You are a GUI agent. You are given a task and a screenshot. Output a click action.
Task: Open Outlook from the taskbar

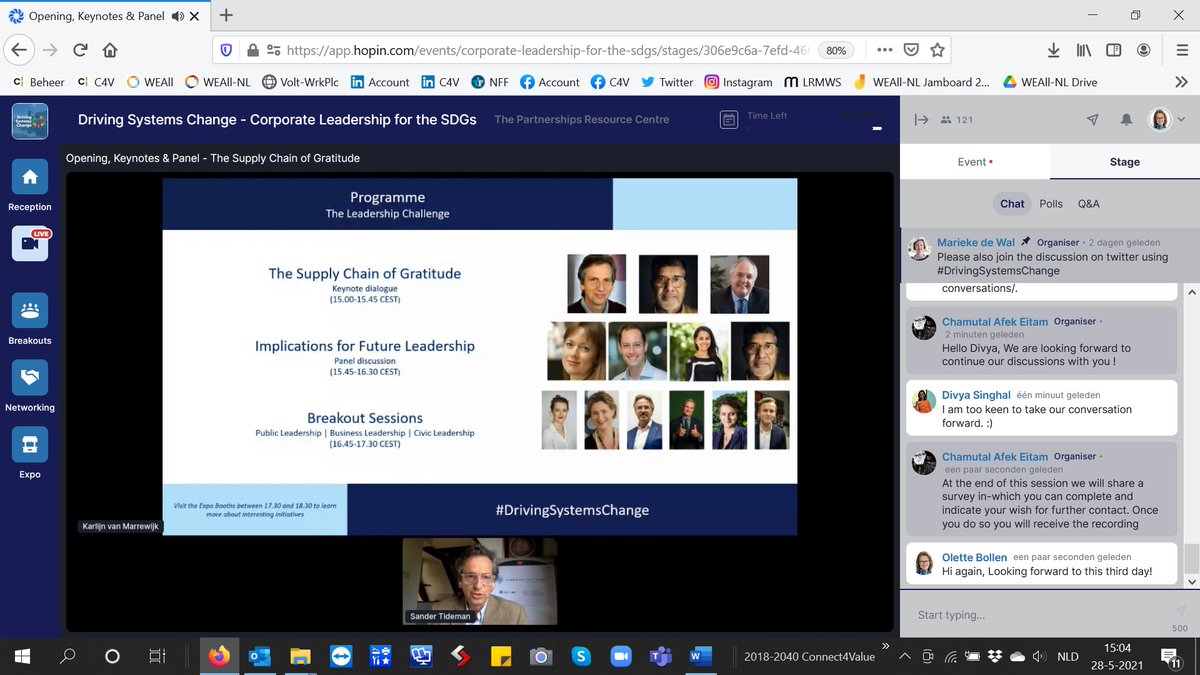[260, 657]
